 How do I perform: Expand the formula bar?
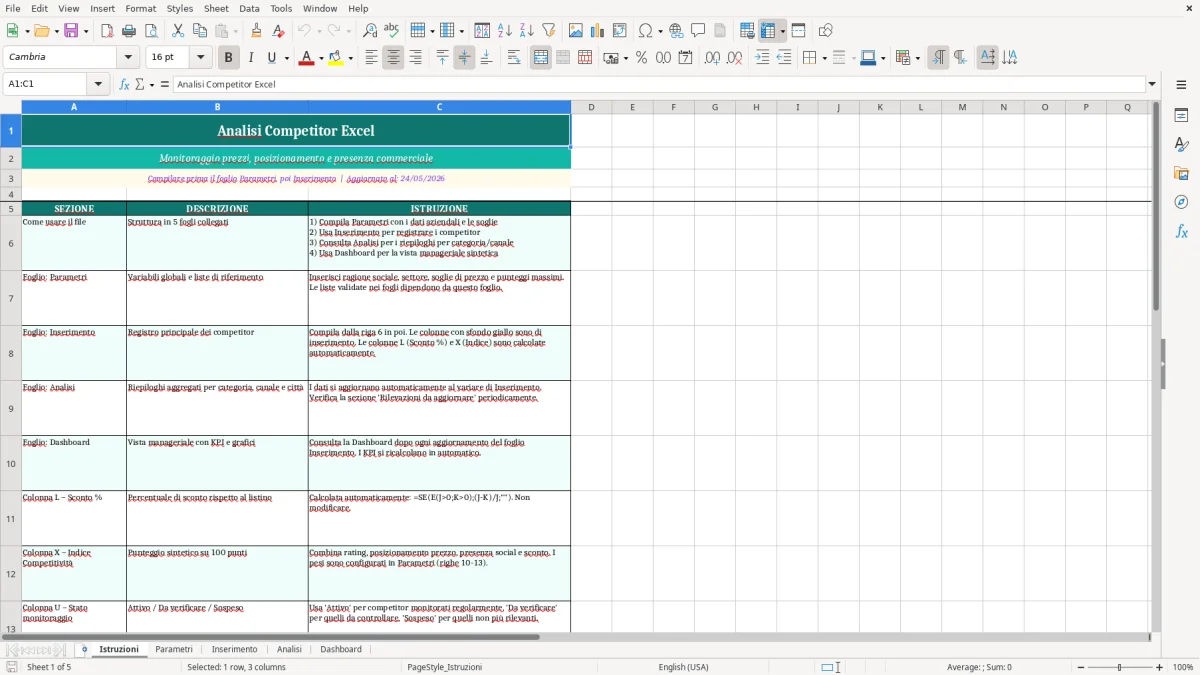pyautogui.click(x=1152, y=84)
